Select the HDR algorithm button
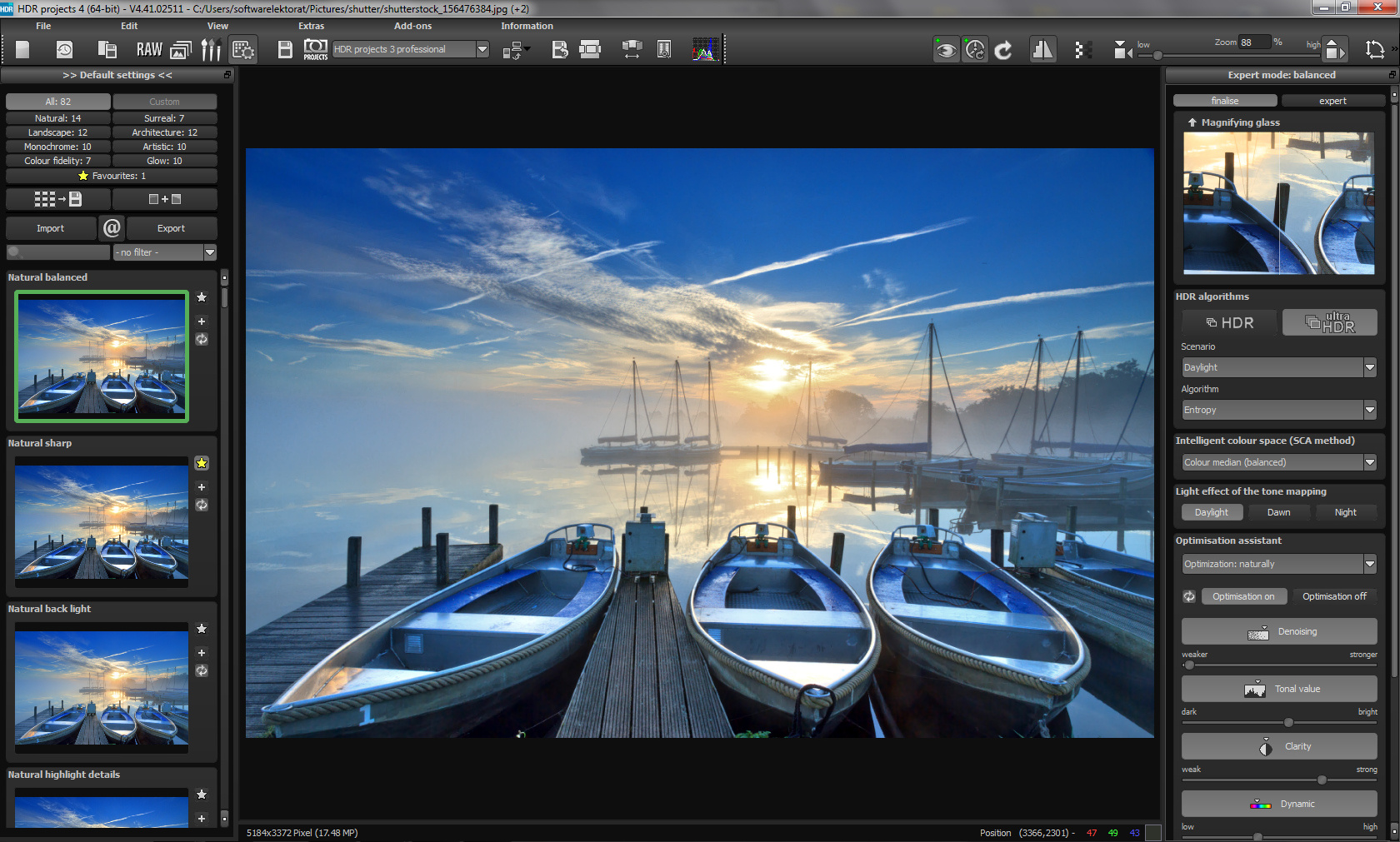This screenshot has height=842, width=1400. 1230,322
